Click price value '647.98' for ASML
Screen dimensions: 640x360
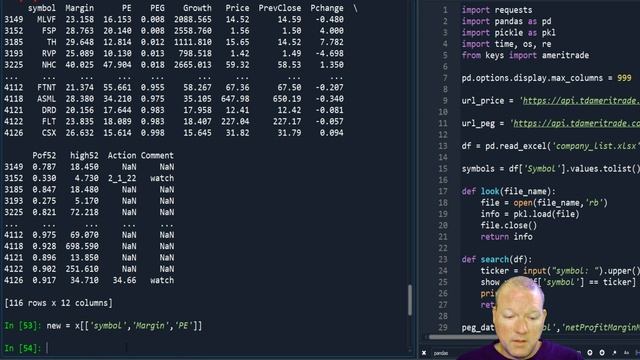click(x=235, y=99)
